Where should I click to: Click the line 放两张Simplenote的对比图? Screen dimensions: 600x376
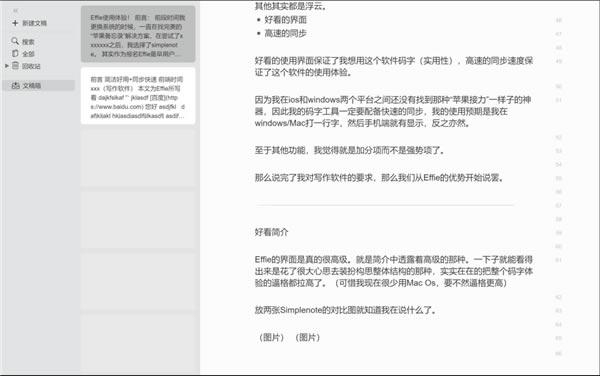(346, 310)
